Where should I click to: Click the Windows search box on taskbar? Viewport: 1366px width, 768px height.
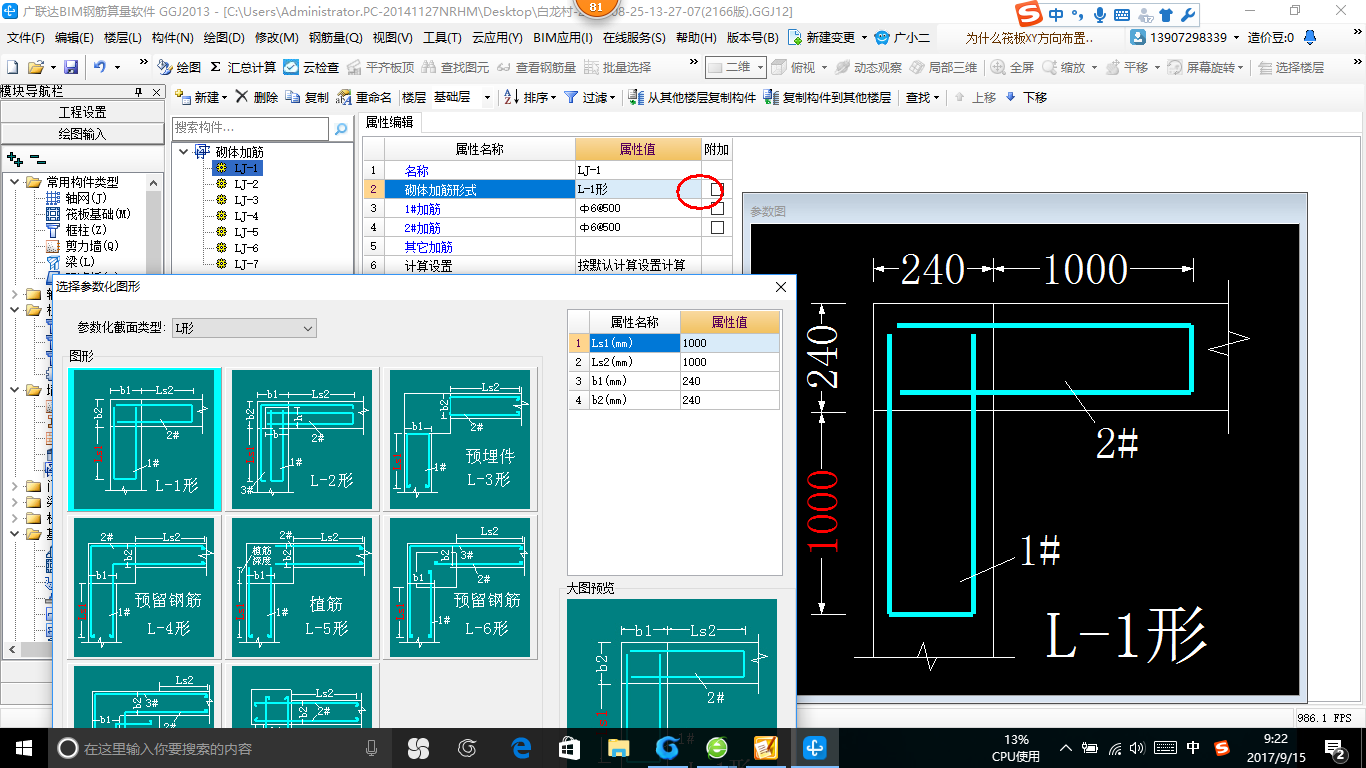pos(218,747)
